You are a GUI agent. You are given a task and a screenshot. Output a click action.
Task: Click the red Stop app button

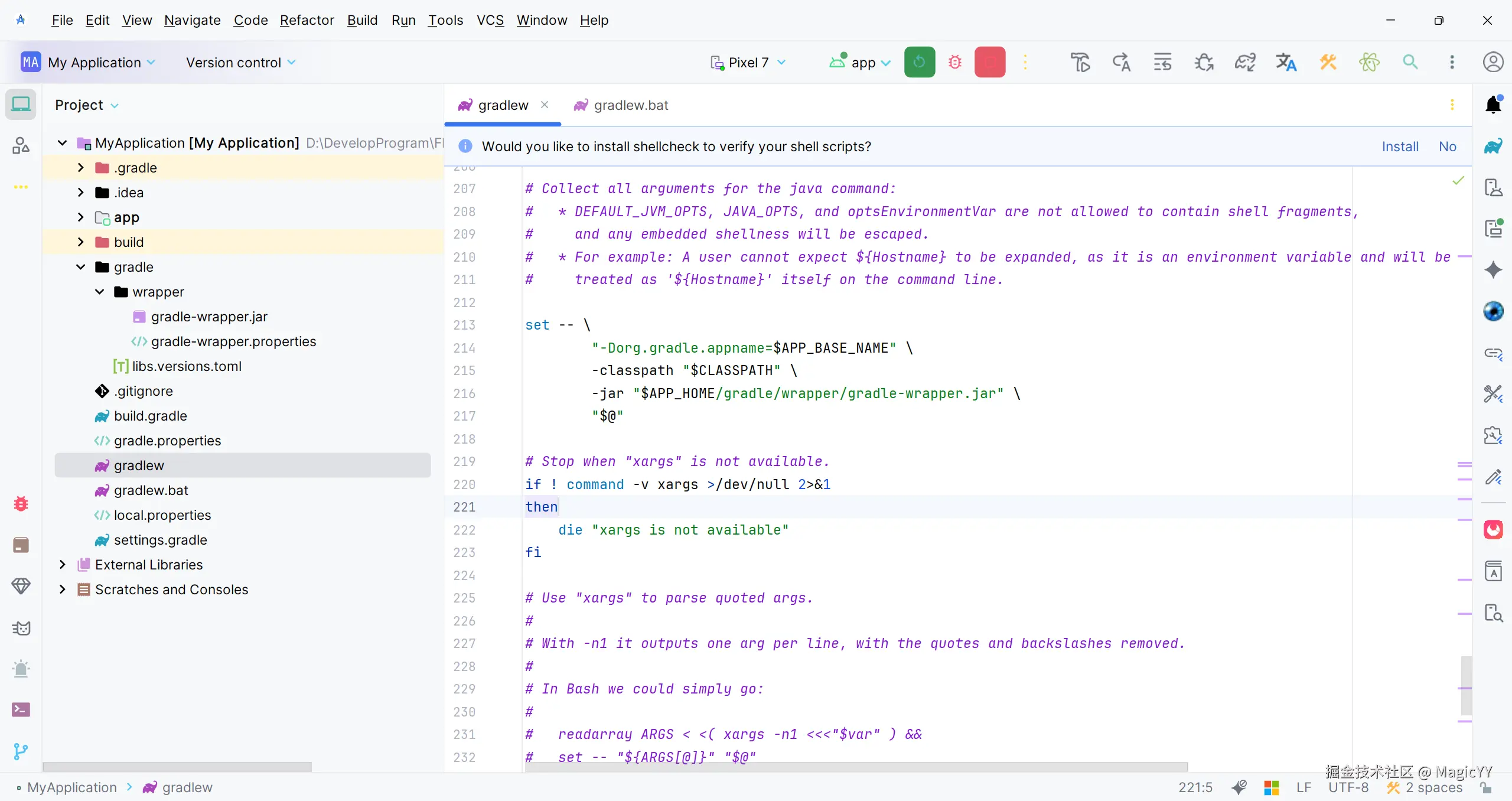tap(989, 62)
